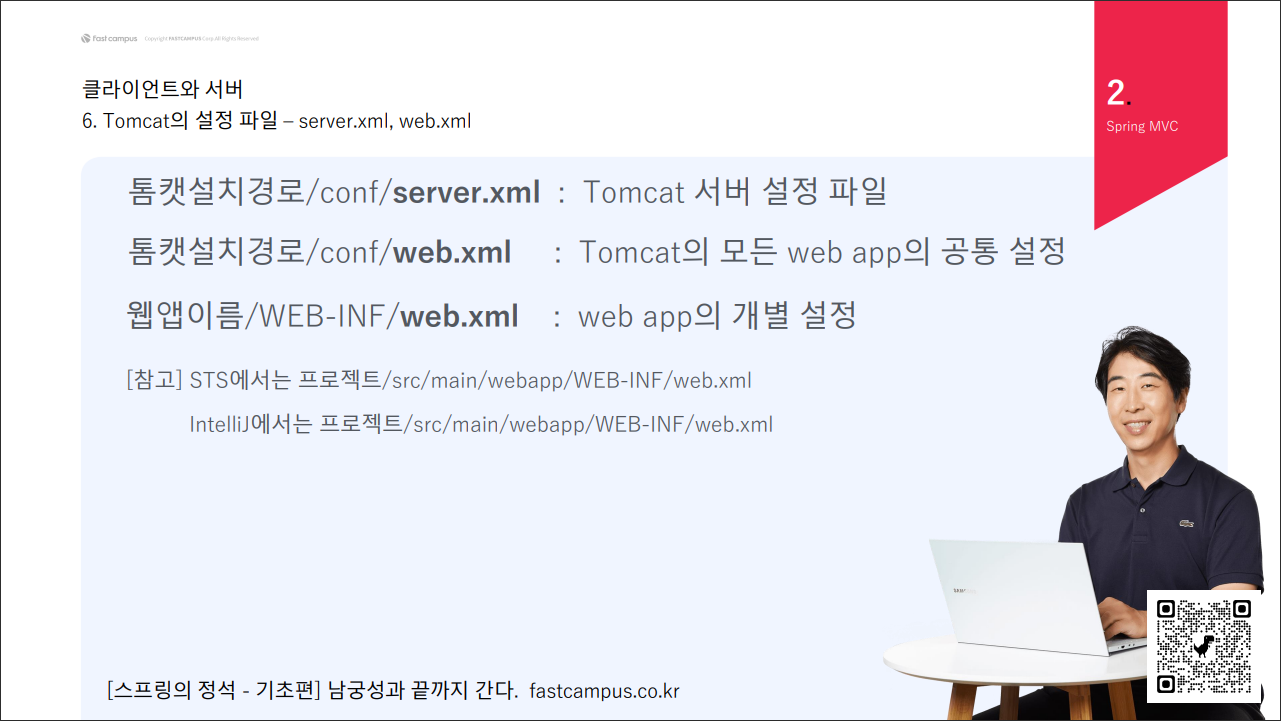This screenshot has height=721, width=1281.
Task: Select the QR code image
Action: tap(1204, 646)
